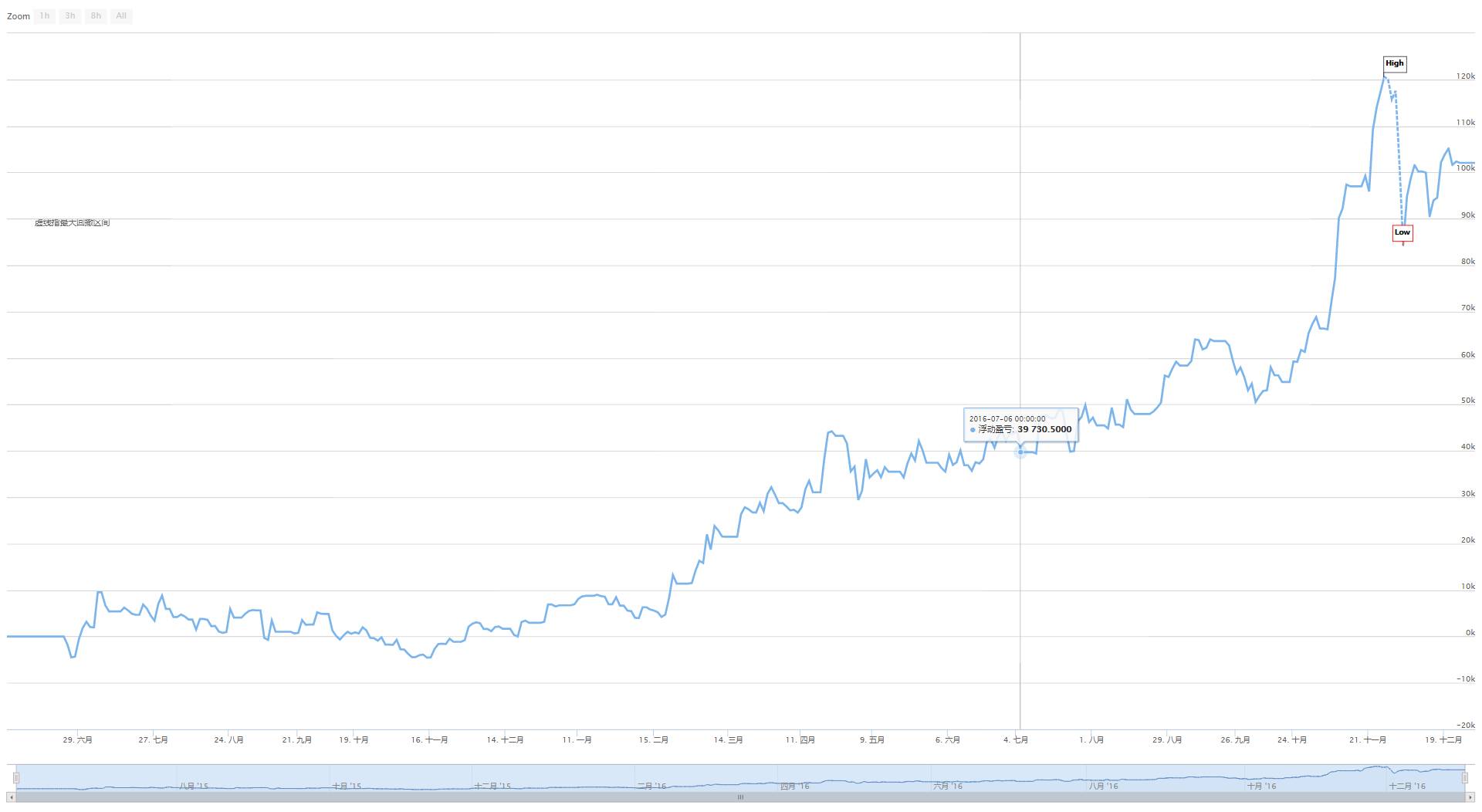
Task: Show the All zoom range
Action: click(121, 16)
